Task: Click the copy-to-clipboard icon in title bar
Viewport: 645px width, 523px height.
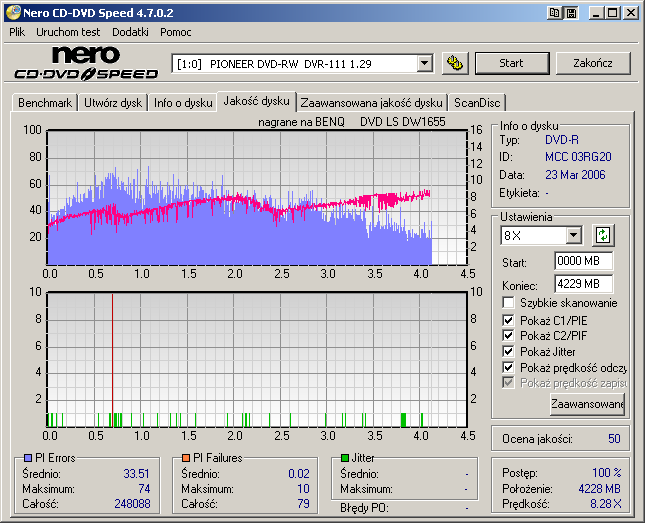Action: [555, 13]
